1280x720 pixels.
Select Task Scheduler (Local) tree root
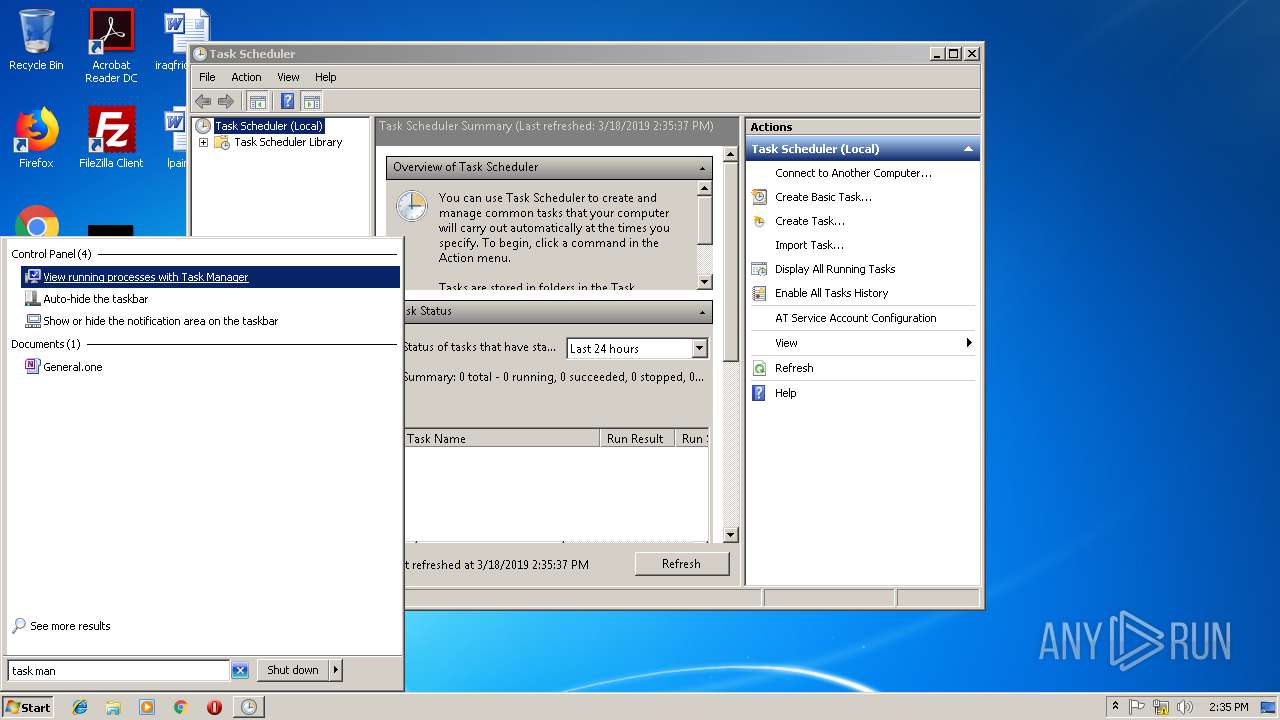(269, 126)
